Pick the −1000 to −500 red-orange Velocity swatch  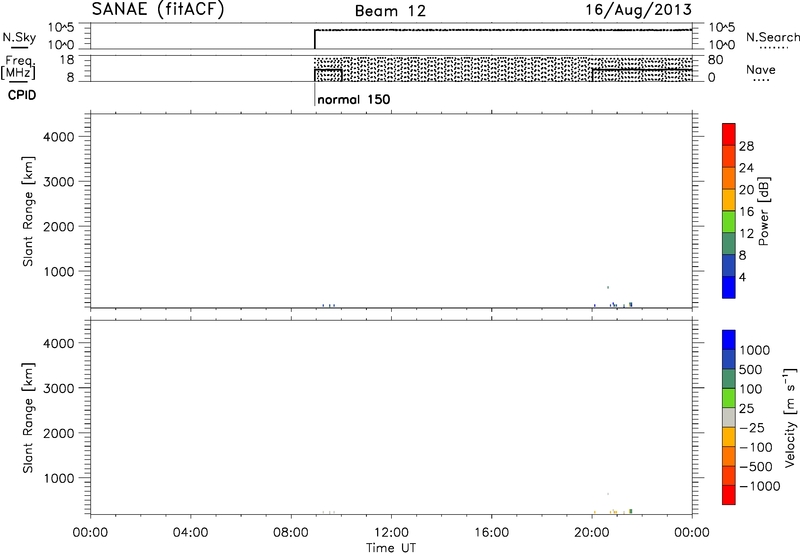[729, 475]
